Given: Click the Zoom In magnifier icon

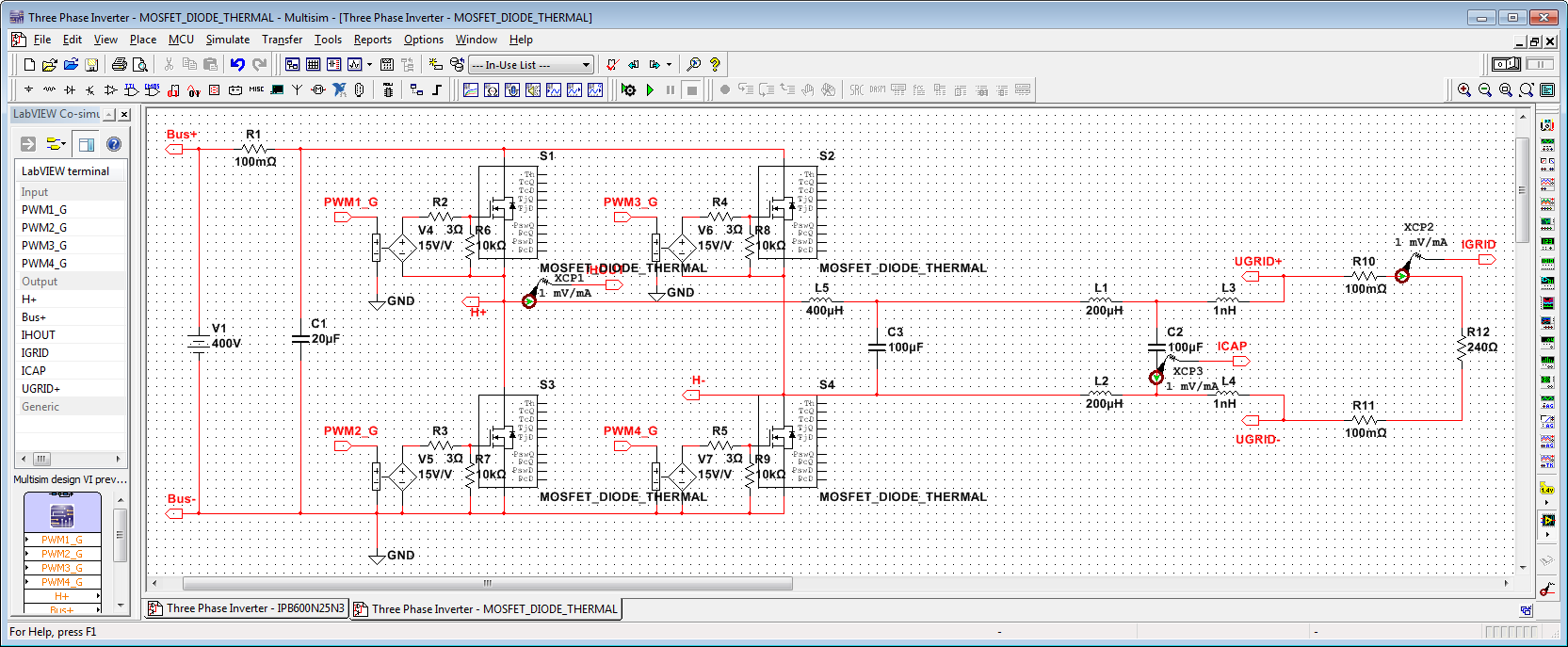Looking at the screenshot, I should pos(1464,90).
